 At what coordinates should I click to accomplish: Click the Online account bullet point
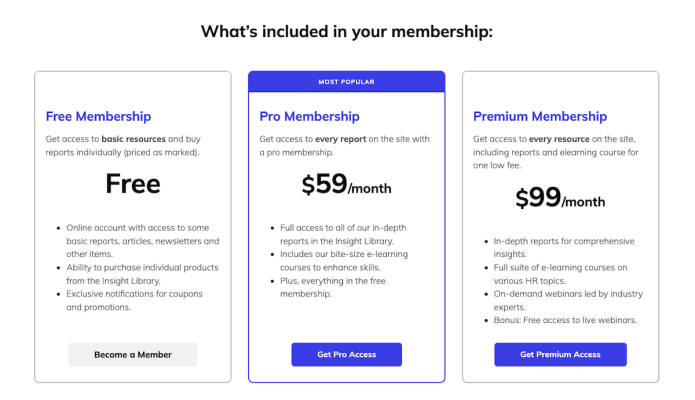coord(142,241)
